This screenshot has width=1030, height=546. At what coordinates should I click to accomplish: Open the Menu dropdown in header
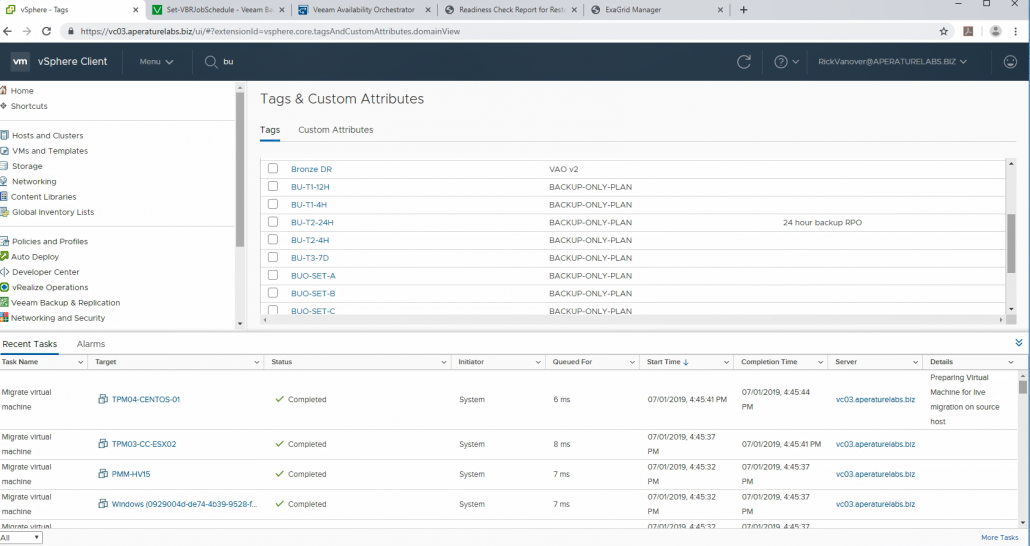coord(156,62)
